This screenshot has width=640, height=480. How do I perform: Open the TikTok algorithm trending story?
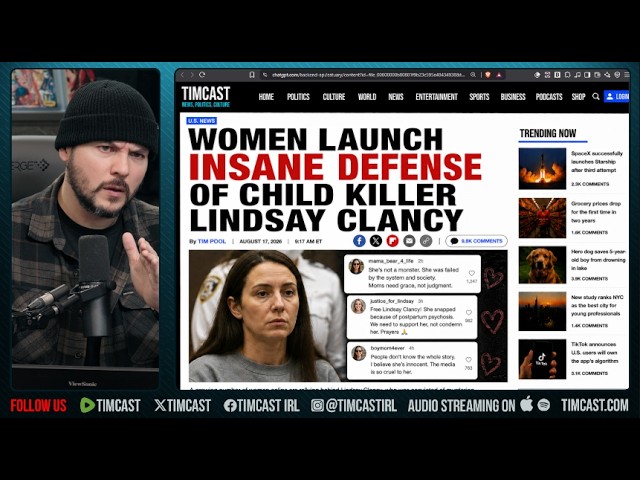coord(595,353)
